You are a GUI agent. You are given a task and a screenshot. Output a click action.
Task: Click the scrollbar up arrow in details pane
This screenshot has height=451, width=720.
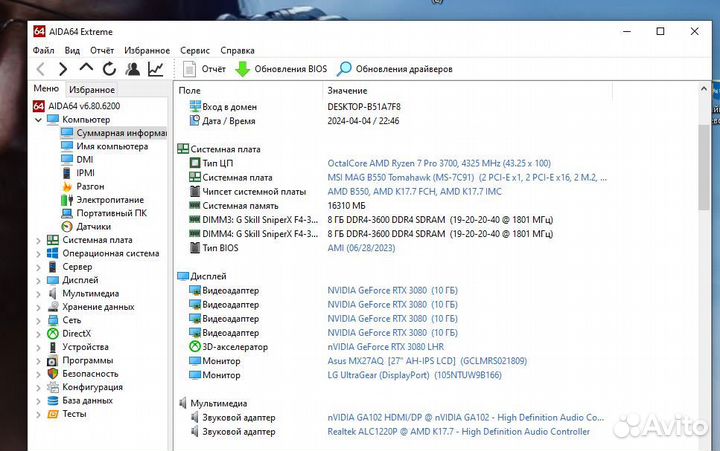pyautogui.click(x=704, y=89)
